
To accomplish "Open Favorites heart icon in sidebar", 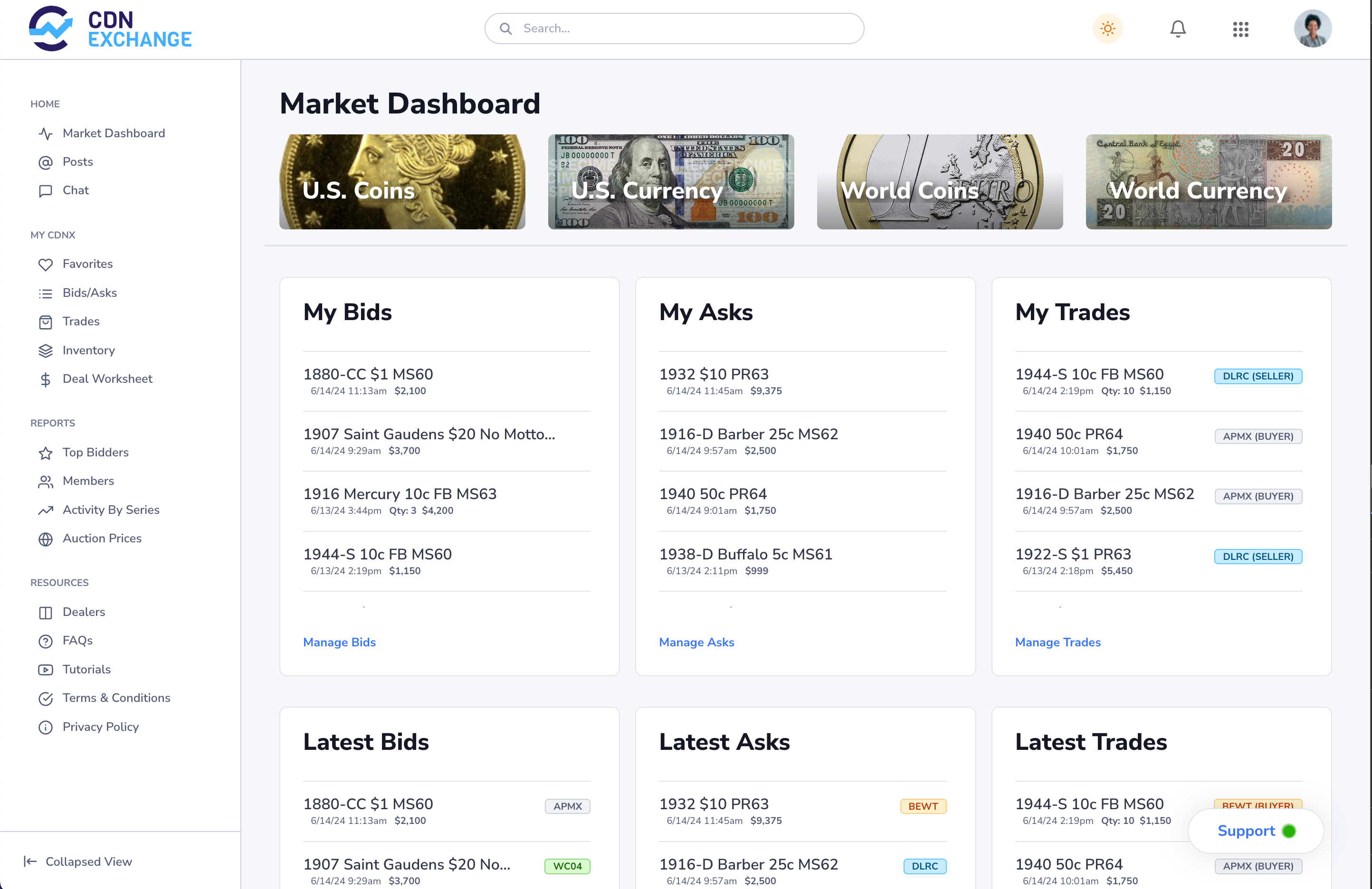I will click(46, 265).
